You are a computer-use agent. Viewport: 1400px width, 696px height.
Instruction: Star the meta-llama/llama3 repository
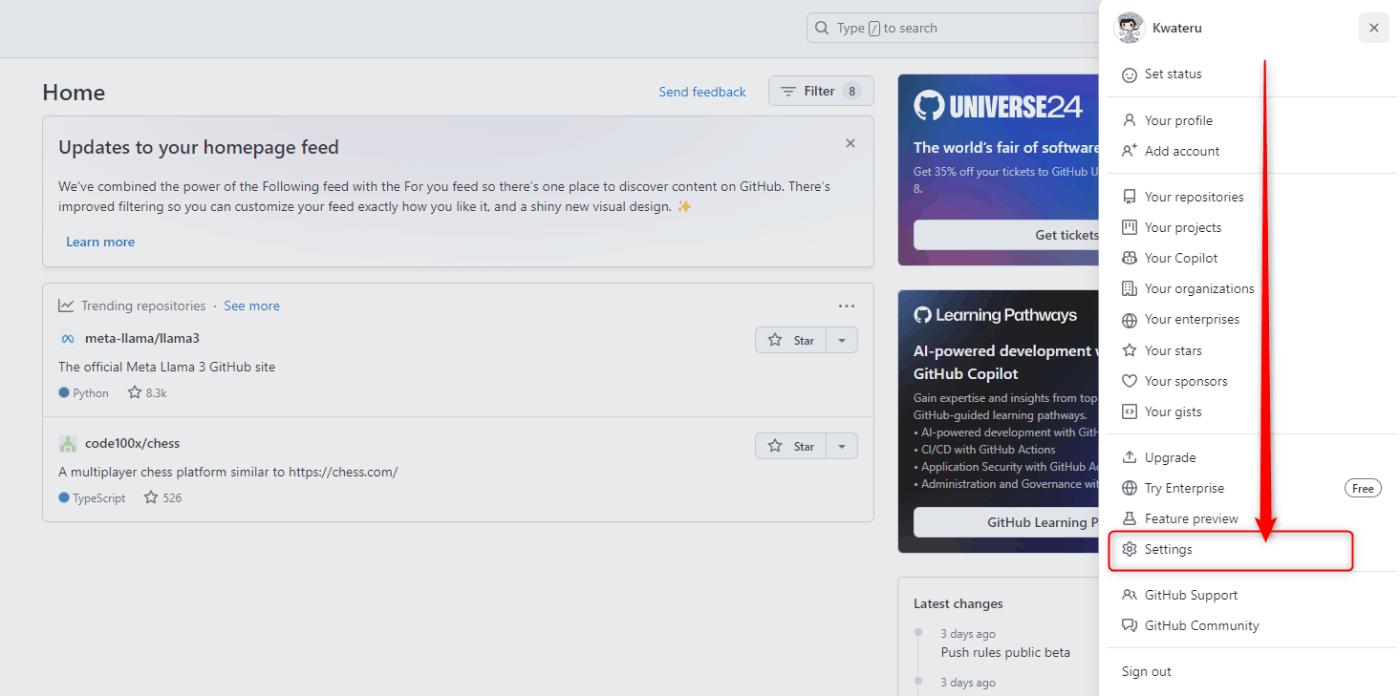(x=791, y=340)
